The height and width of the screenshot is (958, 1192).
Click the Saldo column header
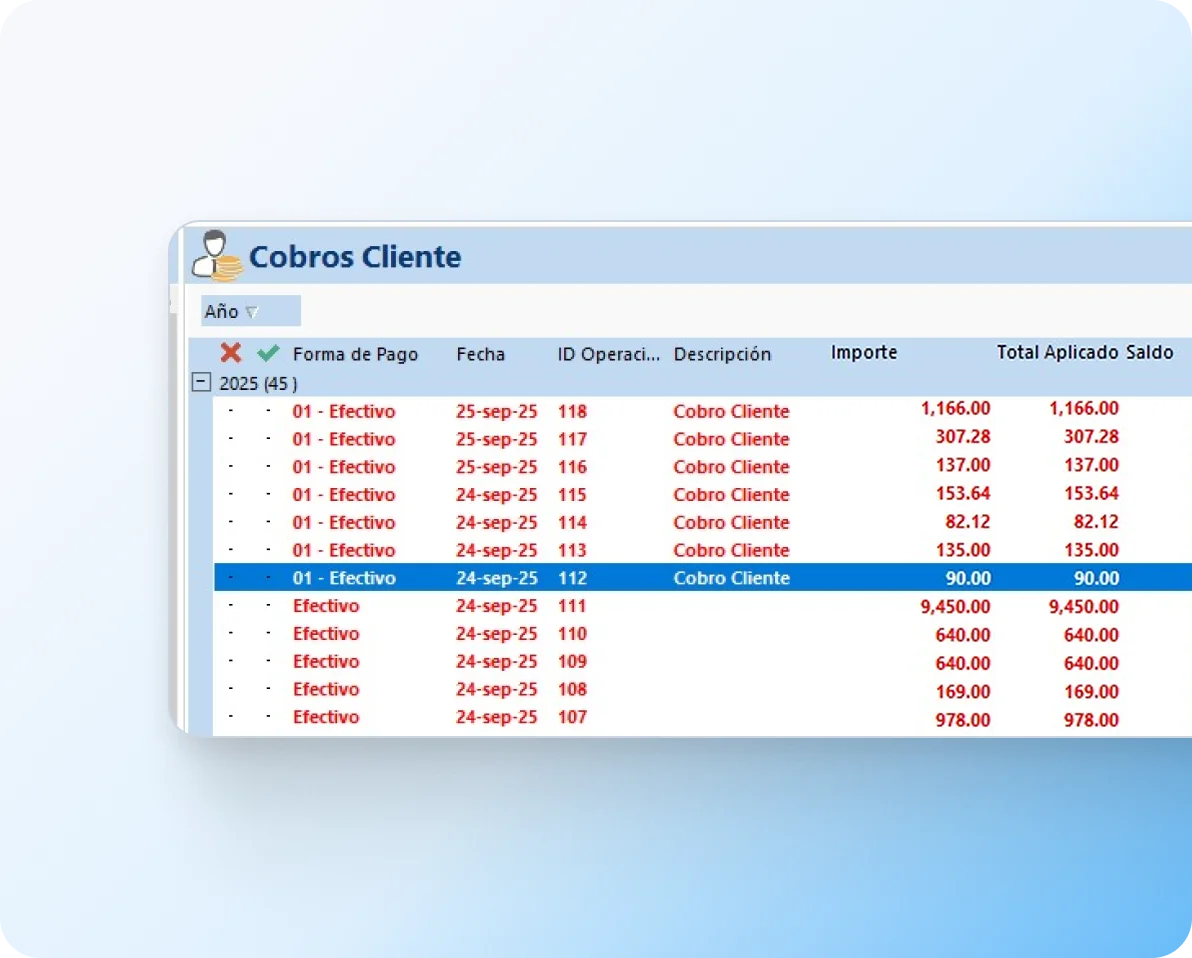1149,352
